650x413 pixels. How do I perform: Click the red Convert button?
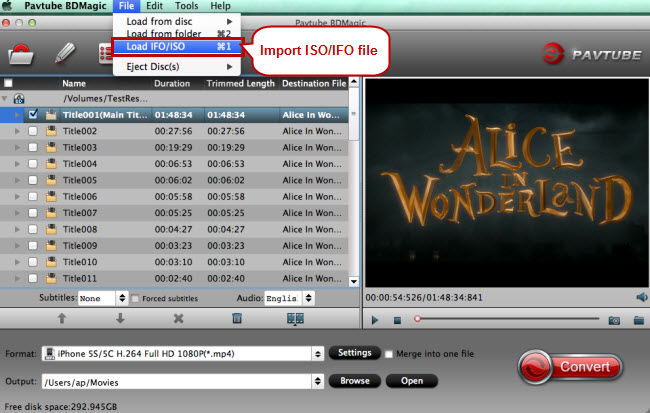(x=570, y=367)
